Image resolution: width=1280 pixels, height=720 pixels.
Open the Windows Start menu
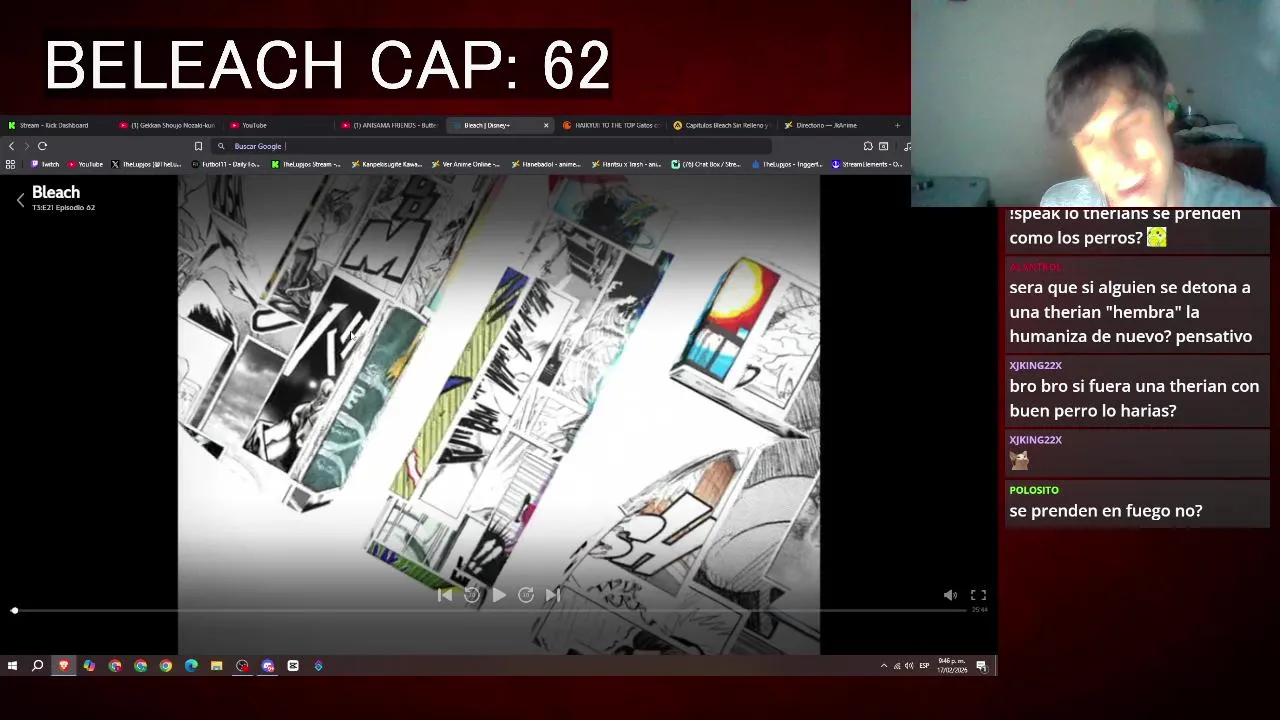coord(12,666)
